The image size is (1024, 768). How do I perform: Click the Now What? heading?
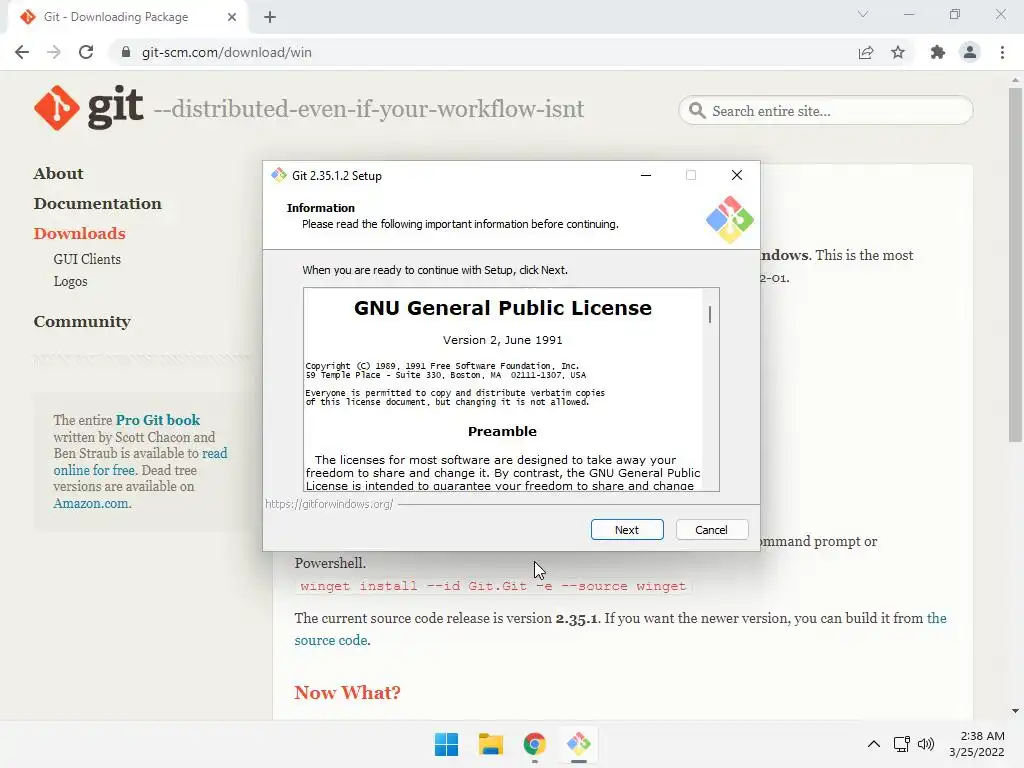point(347,692)
